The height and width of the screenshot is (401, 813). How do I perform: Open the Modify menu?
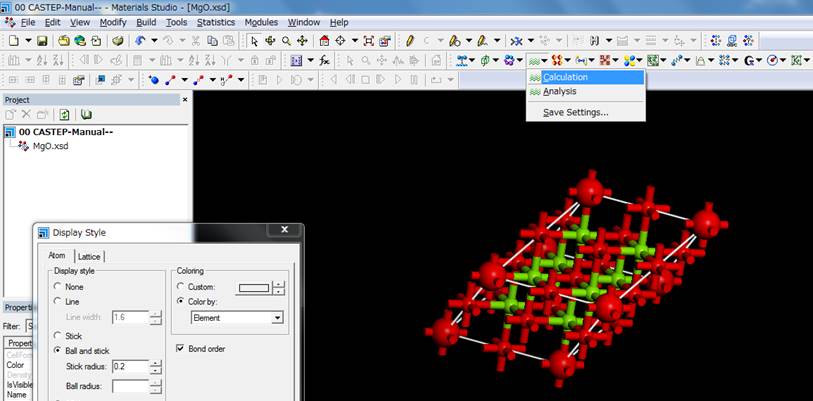(x=113, y=22)
